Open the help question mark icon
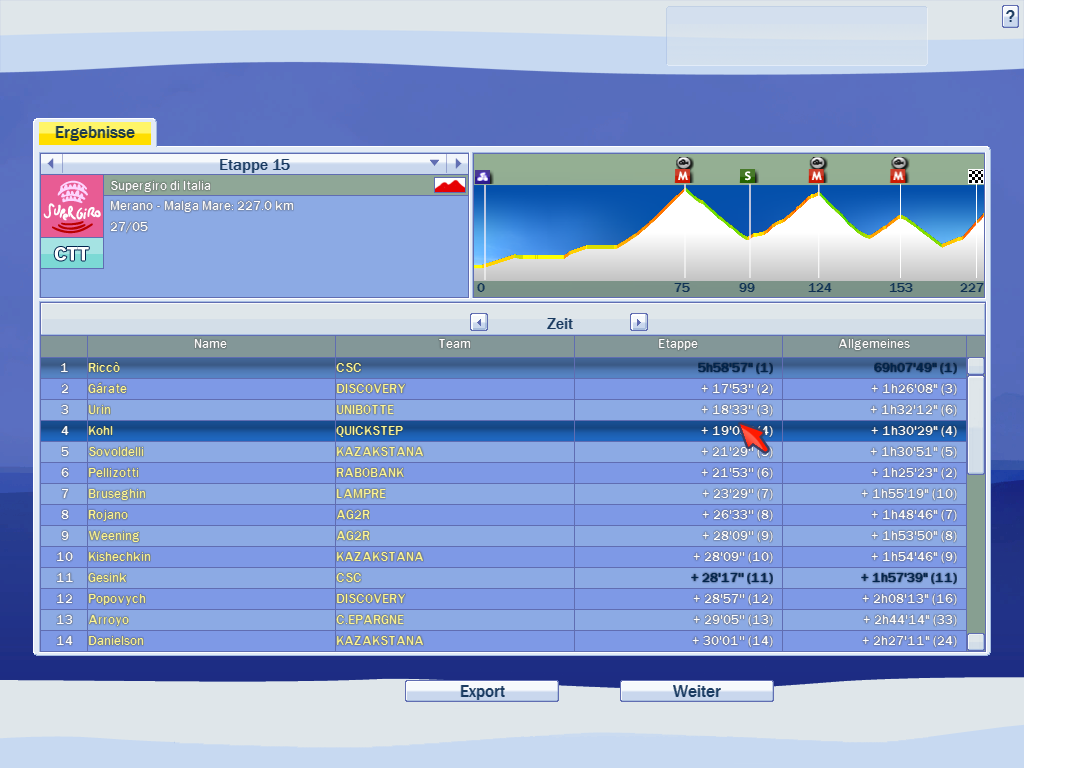The image size is (1074, 768). click(x=1010, y=16)
